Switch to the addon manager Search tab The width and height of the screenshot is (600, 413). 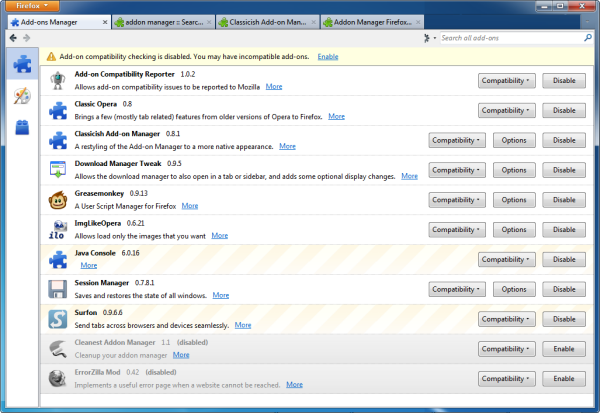pyautogui.click(x=163, y=22)
